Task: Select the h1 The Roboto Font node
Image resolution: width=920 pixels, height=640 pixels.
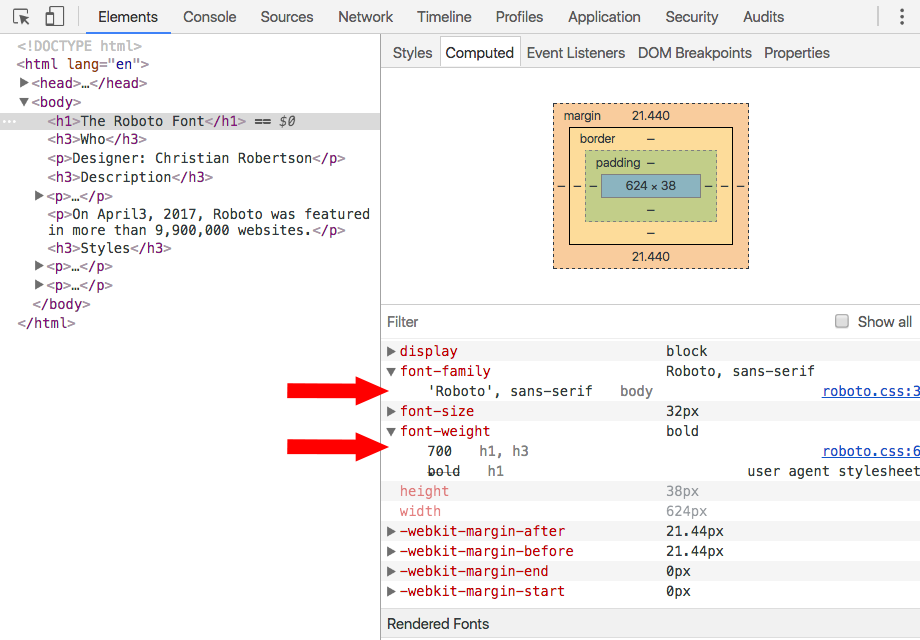Action: click(x=190, y=121)
